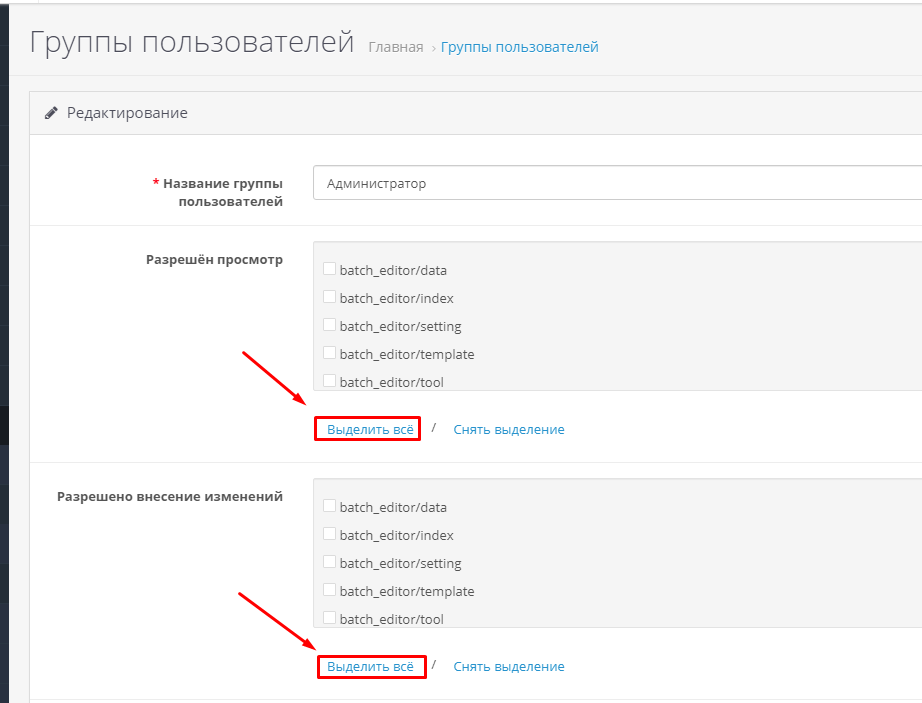Image resolution: width=922 pixels, height=703 pixels.
Task: Select batch_editor/tool checkbox under Разрешён просмотр
Action: point(329,381)
